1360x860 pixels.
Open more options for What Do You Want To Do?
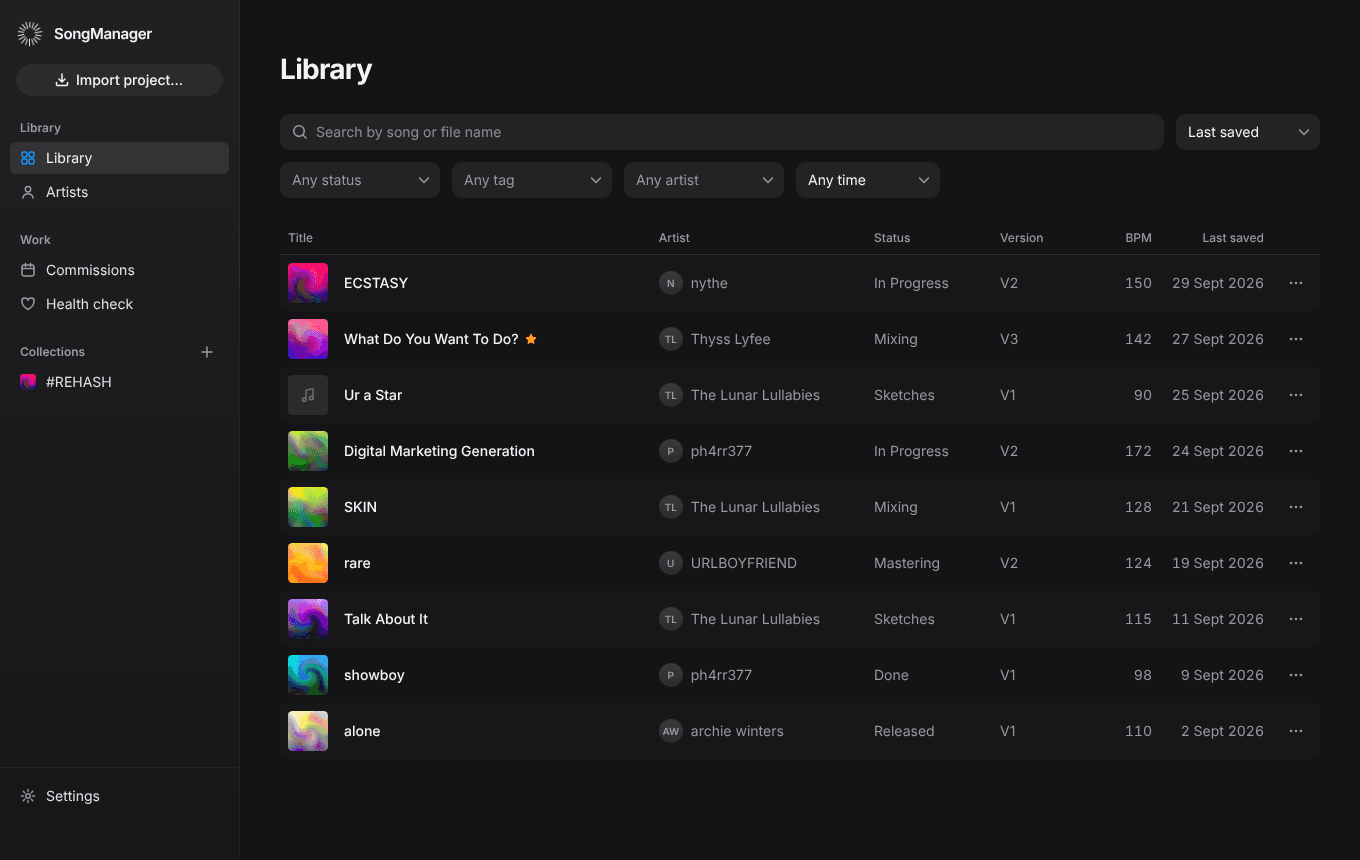click(1296, 339)
